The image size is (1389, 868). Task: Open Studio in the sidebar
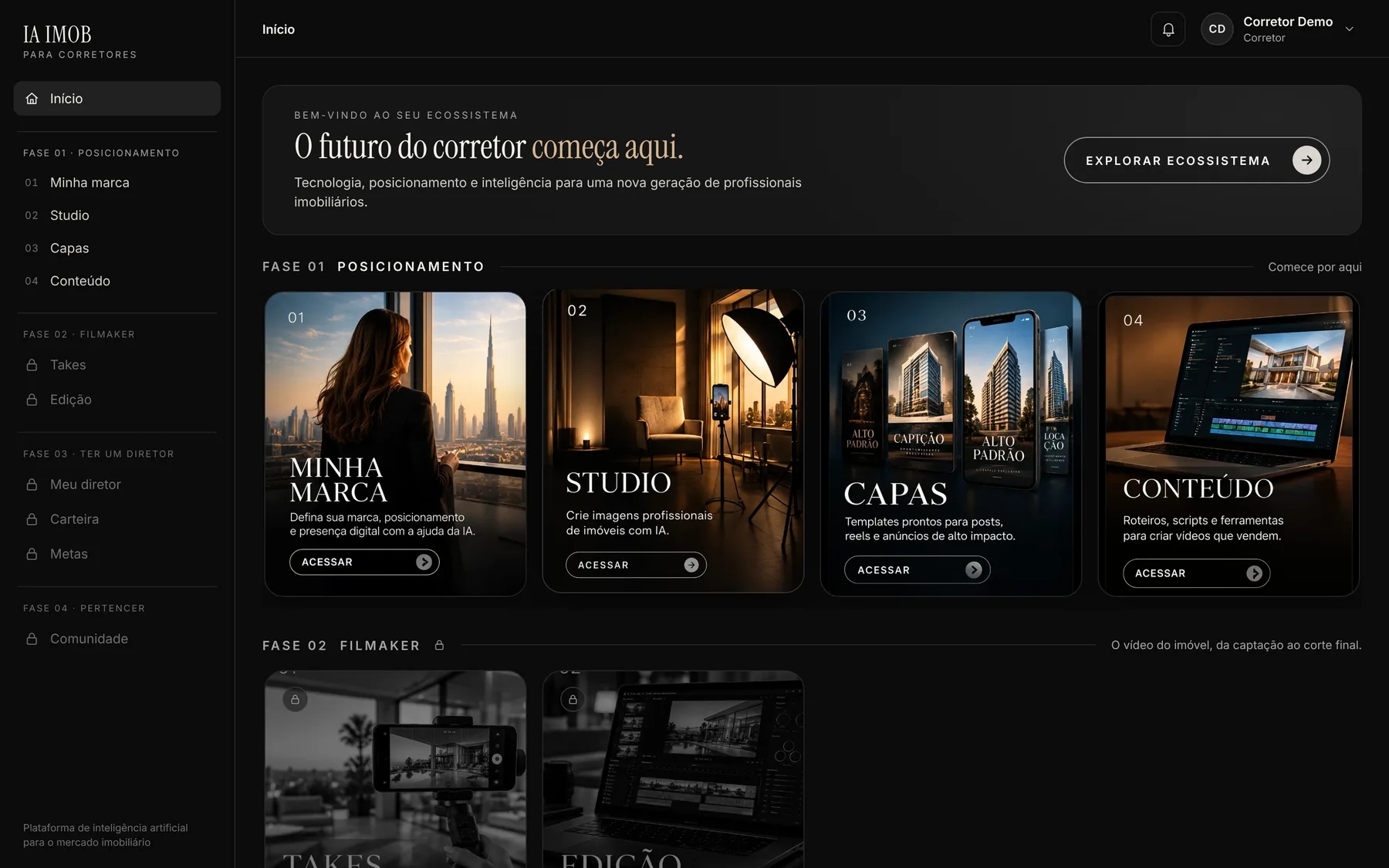tap(69, 215)
